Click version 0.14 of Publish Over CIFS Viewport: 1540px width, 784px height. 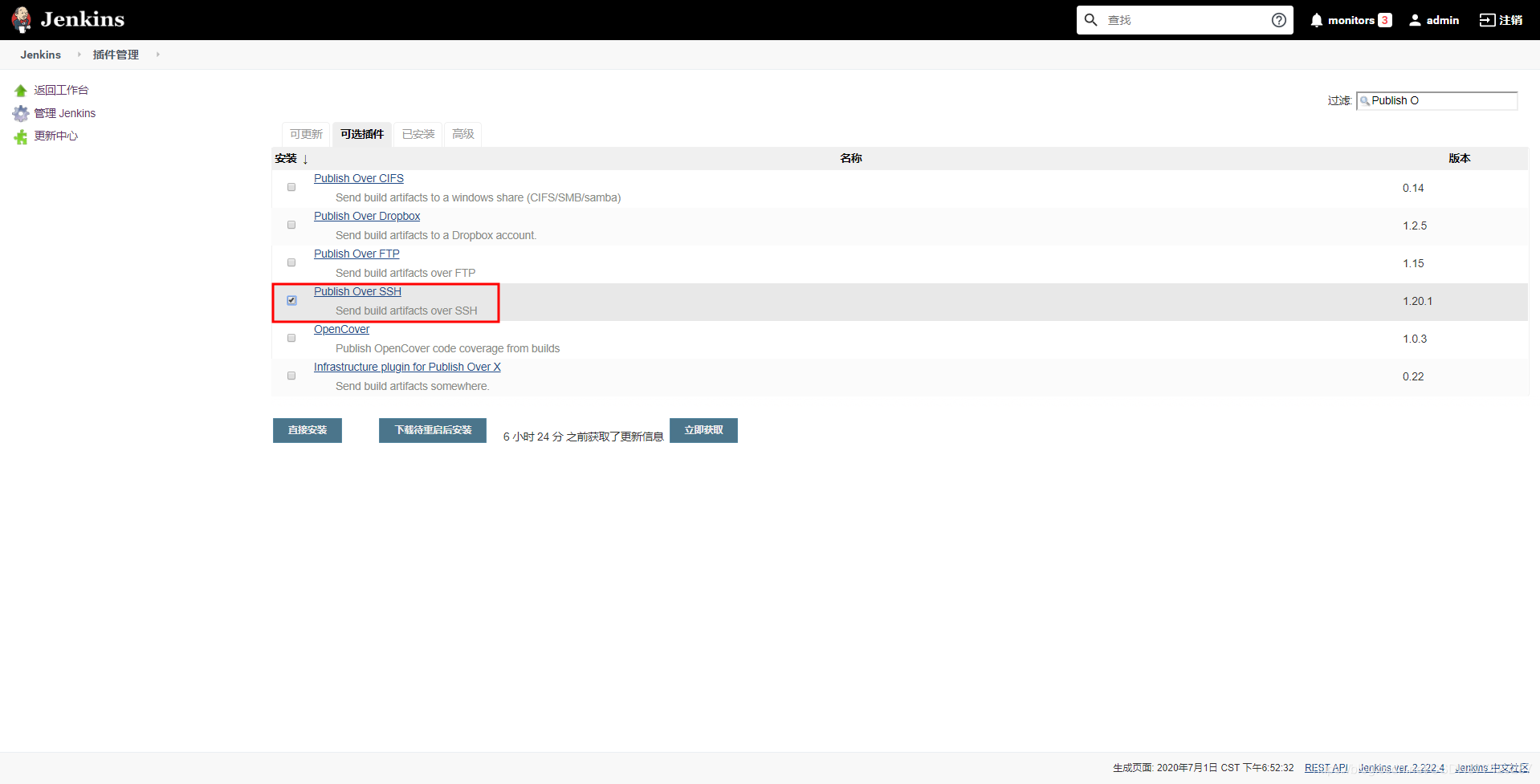(1413, 188)
